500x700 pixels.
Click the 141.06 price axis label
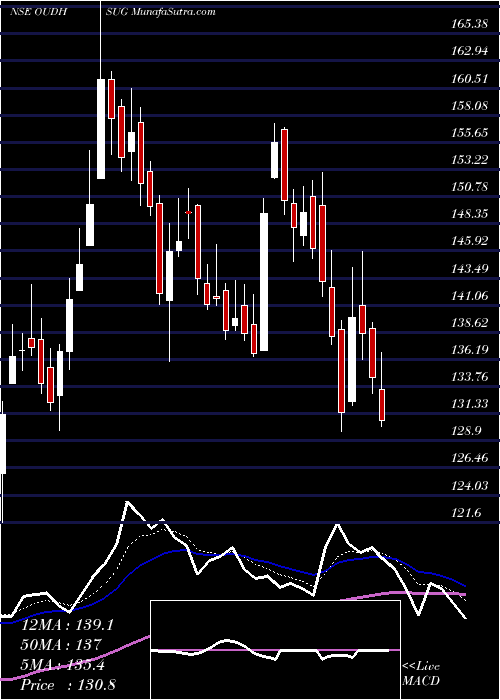point(469,296)
